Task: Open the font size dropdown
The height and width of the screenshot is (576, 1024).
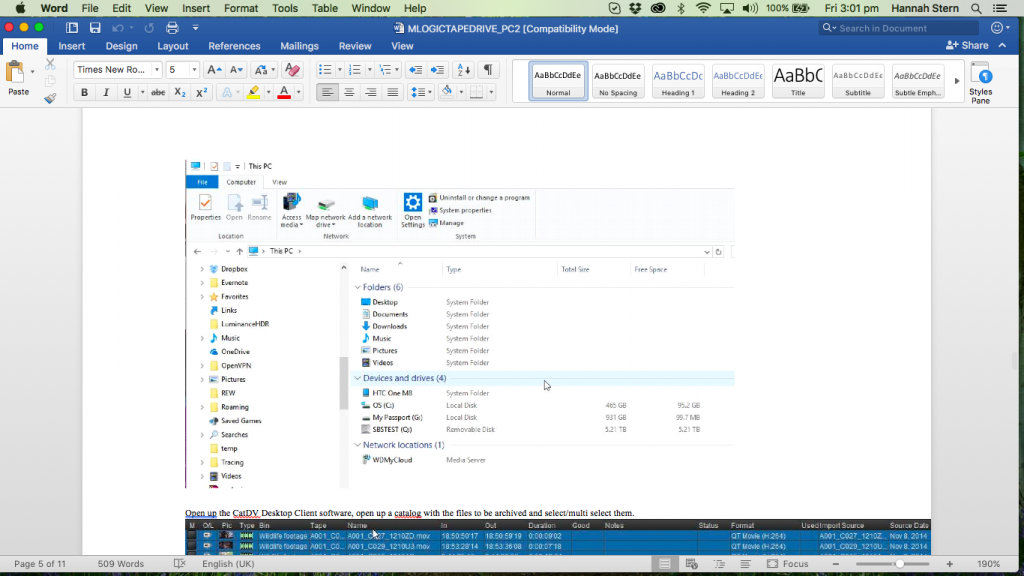Action: tap(194, 70)
